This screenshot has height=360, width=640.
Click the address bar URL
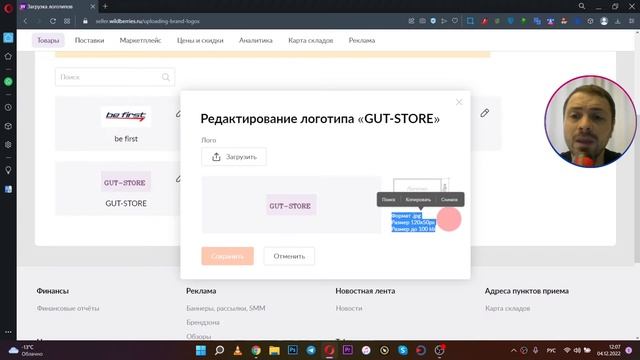(148, 21)
